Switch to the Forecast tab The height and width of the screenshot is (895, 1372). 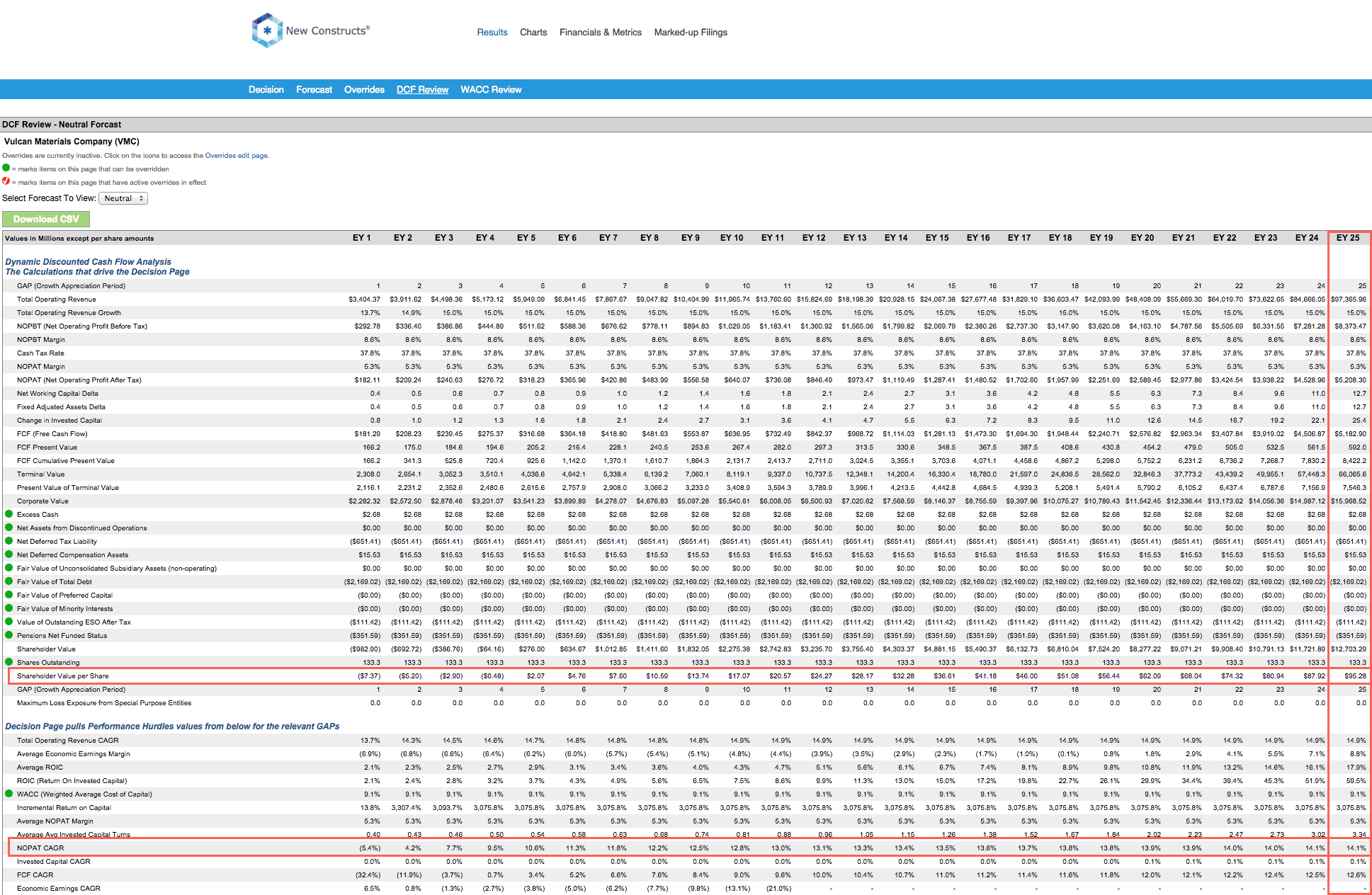[314, 90]
